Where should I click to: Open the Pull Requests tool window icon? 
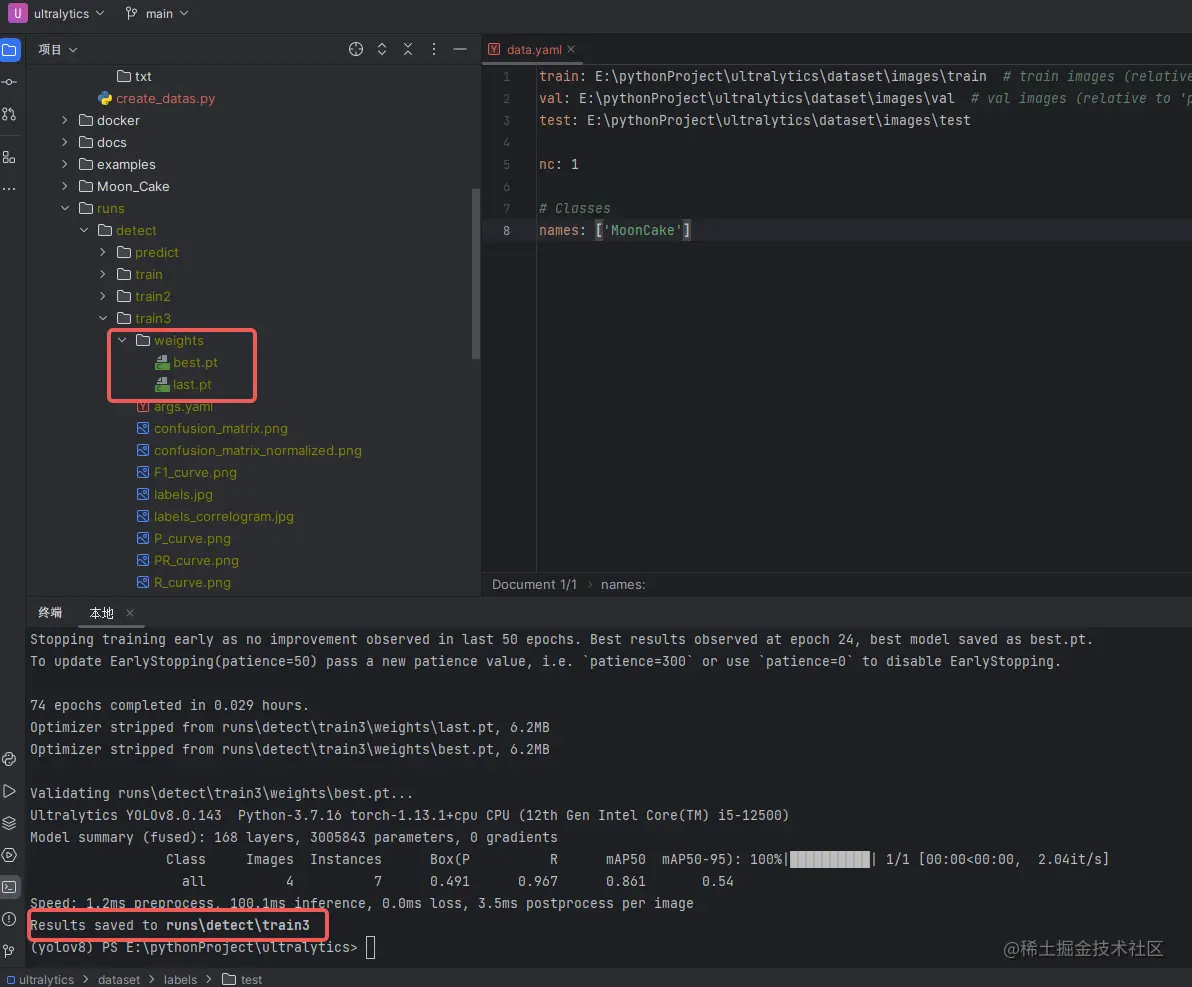[x=9, y=114]
